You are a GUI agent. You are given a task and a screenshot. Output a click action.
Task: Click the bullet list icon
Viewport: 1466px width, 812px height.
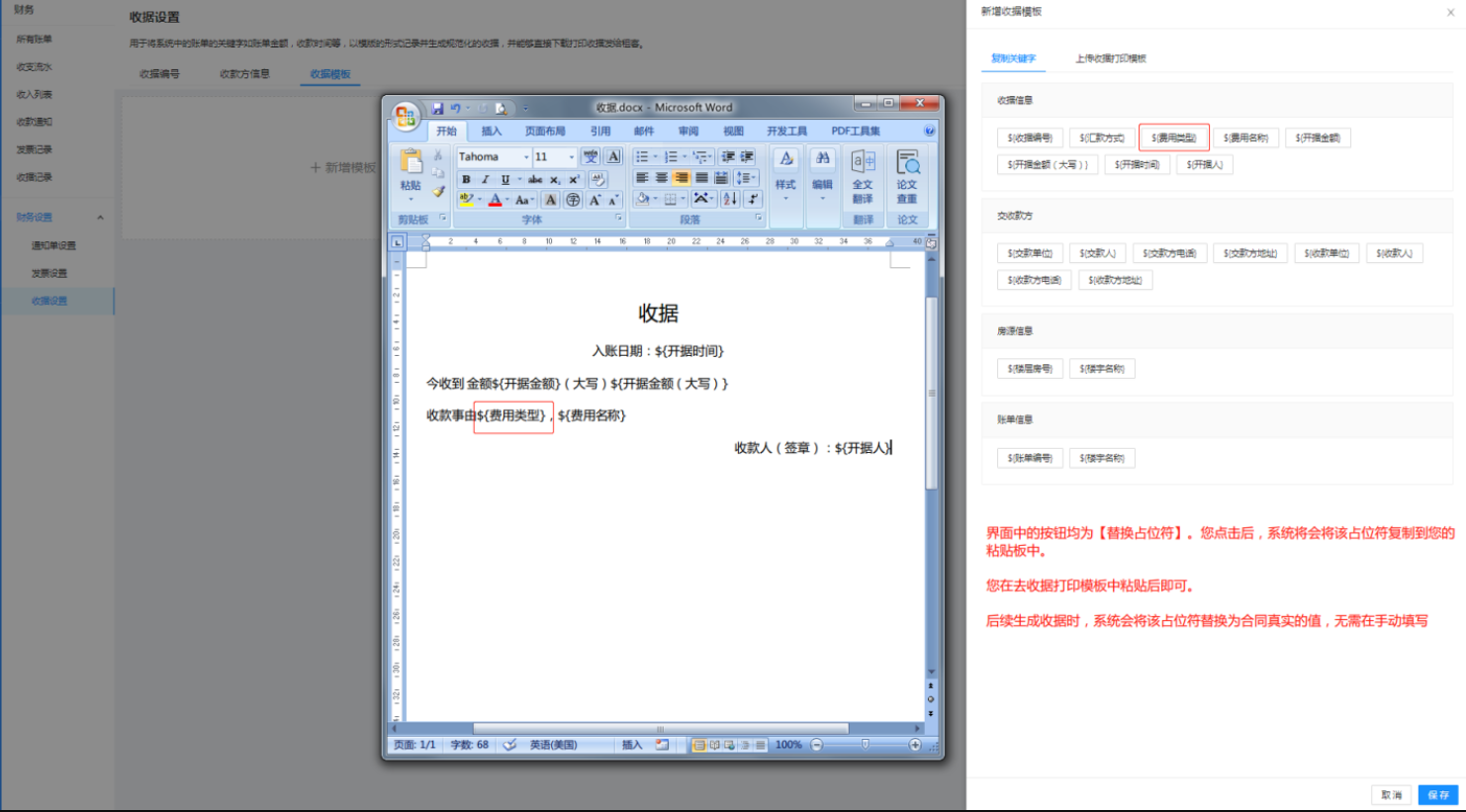[x=642, y=157]
